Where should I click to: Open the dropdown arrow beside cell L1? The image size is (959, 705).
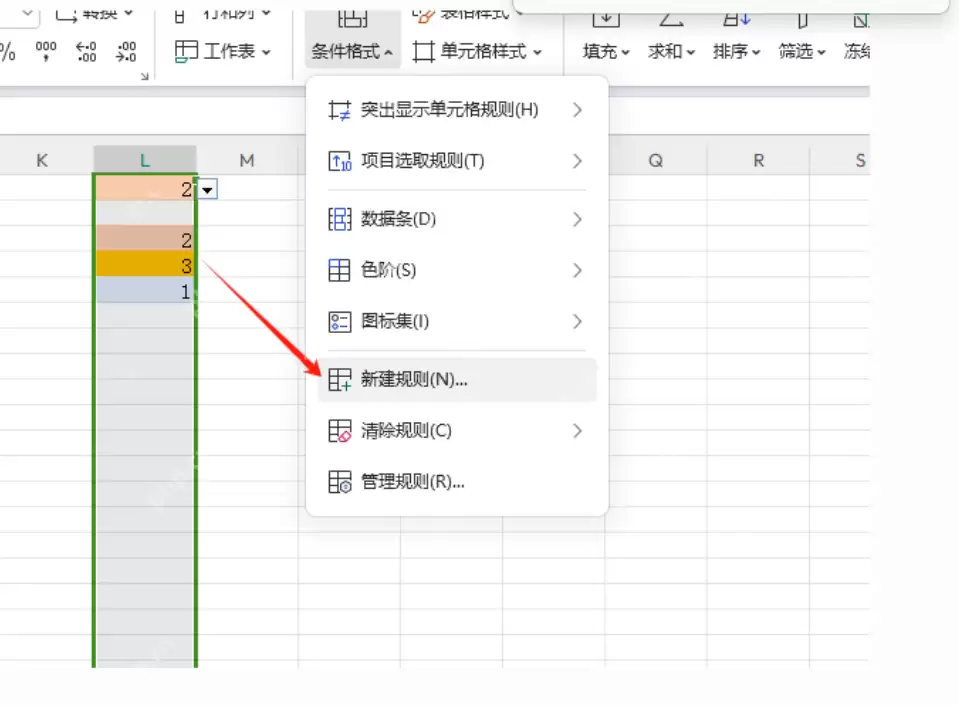[x=207, y=190]
